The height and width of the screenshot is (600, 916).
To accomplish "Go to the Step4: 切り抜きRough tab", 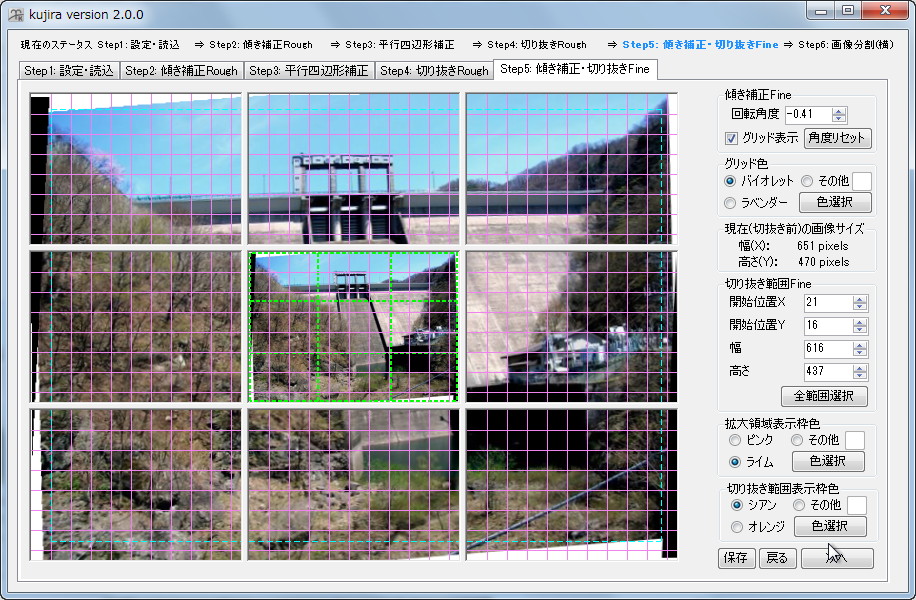I will point(434,71).
